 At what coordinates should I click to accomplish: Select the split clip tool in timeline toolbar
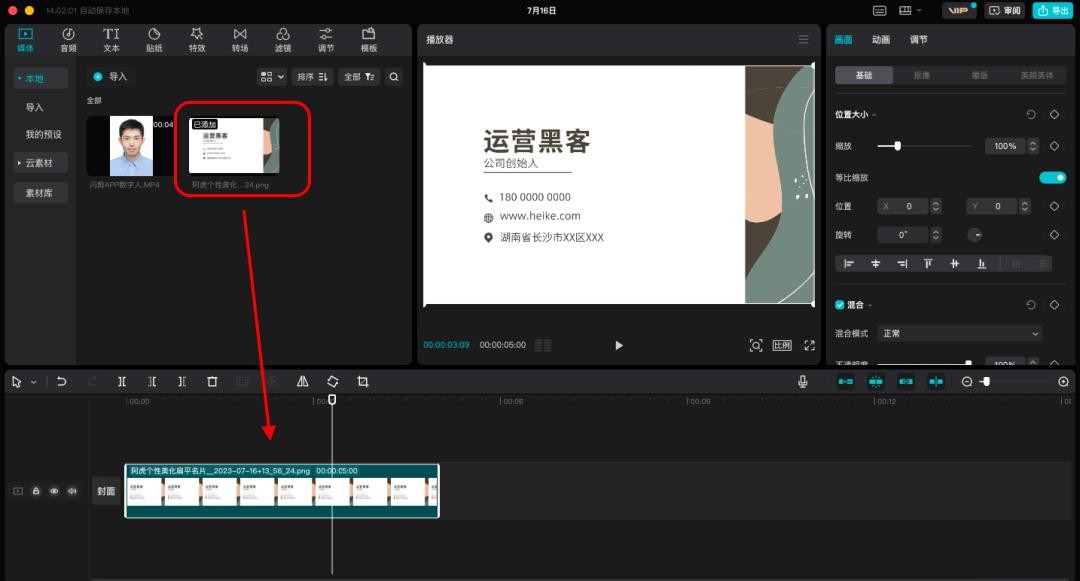[122, 382]
